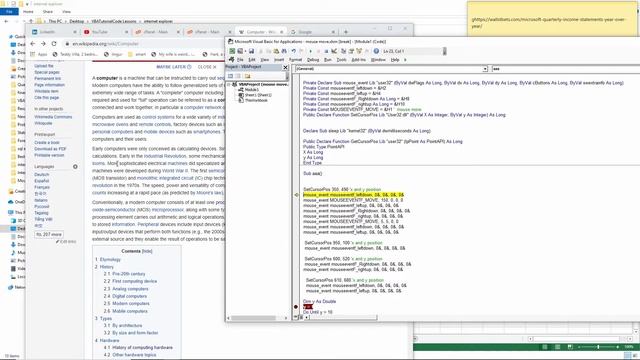The height and width of the screenshot is (360, 640).
Task: Click Download as PDF link in sidebar
Action: [x=50, y=149]
